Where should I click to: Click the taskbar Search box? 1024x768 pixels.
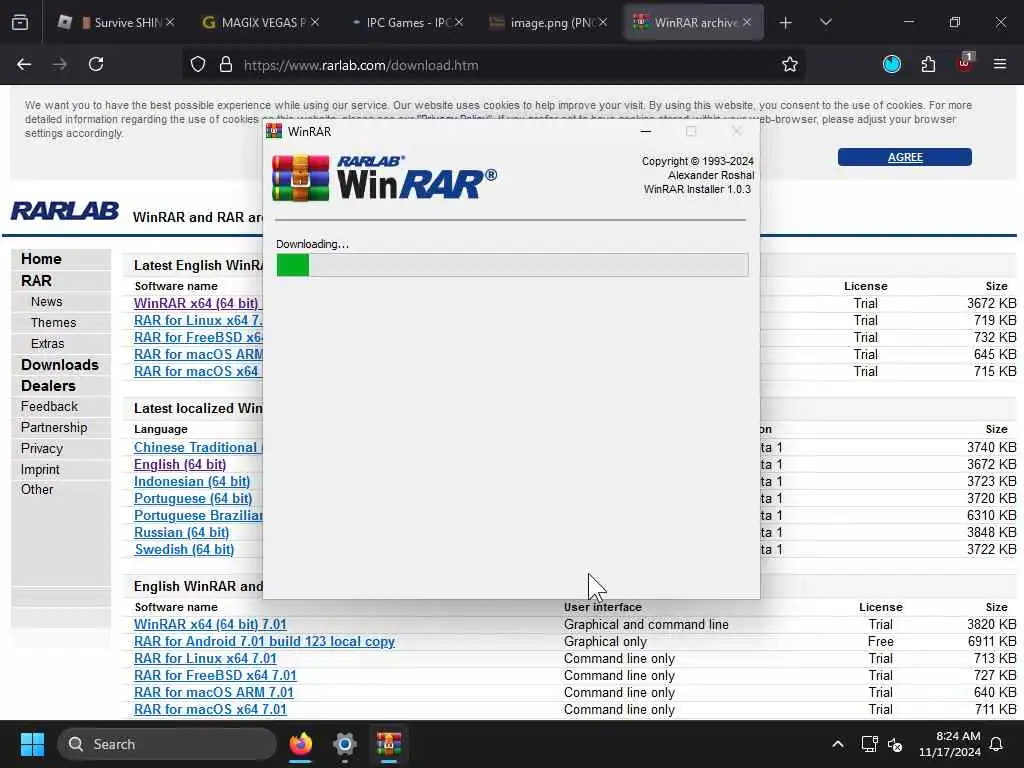[x=167, y=744]
